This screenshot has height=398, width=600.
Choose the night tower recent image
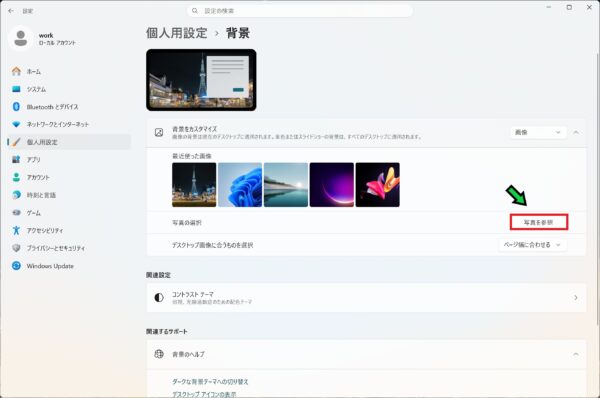click(194, 185)
